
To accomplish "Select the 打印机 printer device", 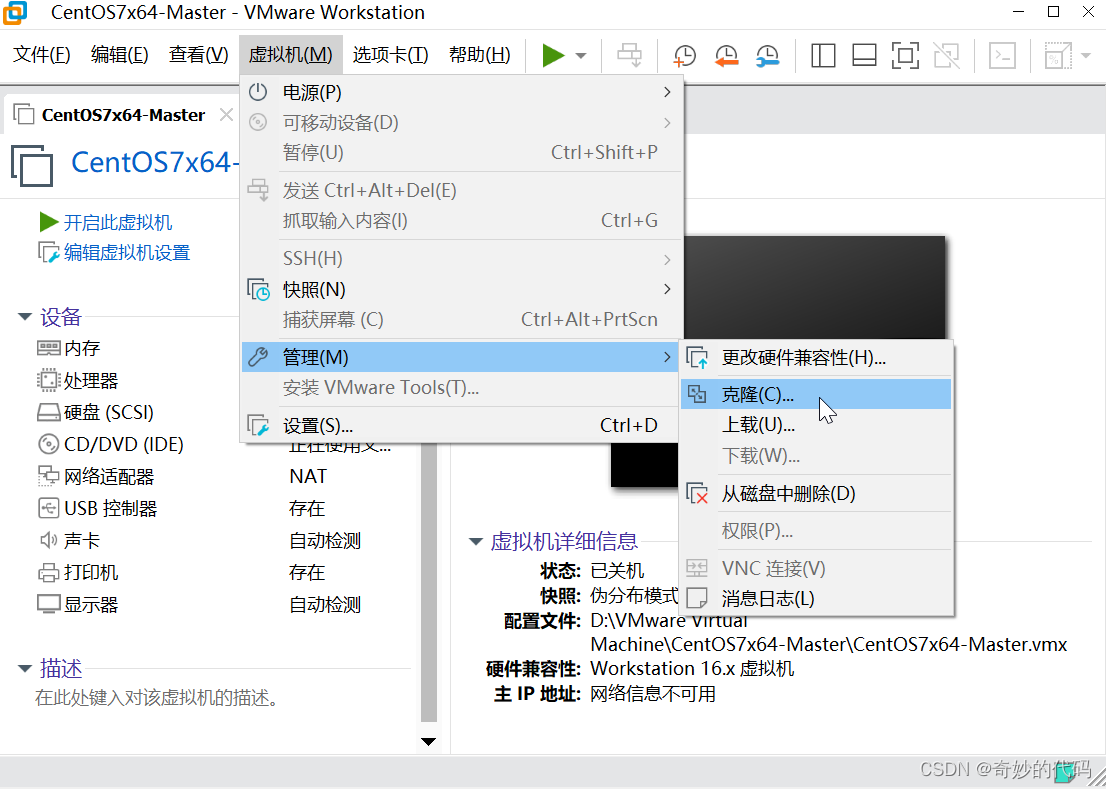I will click(78, 573).
